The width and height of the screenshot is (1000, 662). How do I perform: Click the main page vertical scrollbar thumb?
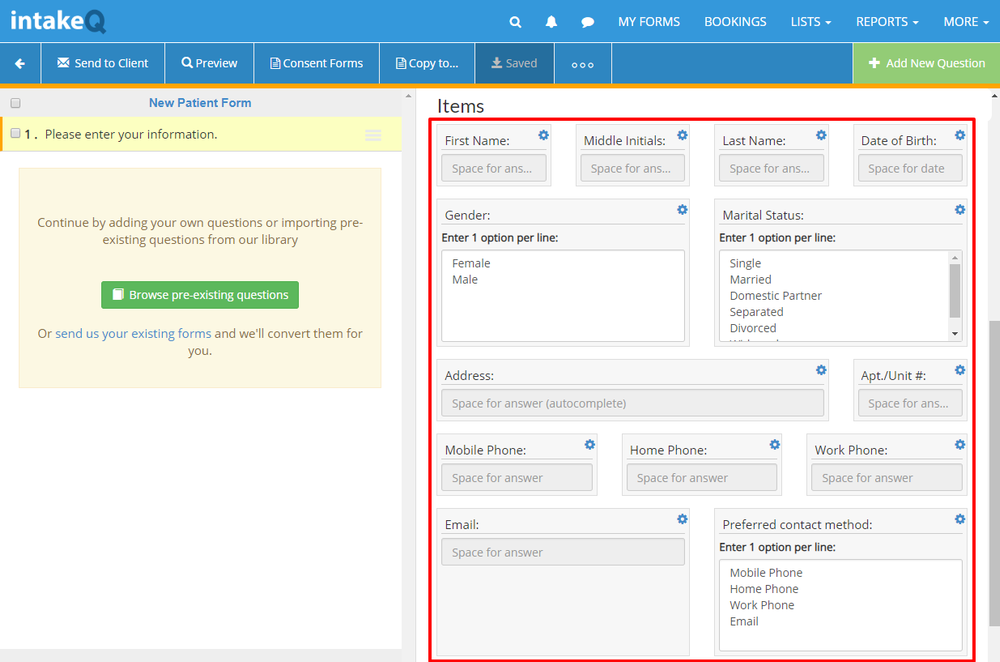(x=994, y=472)
